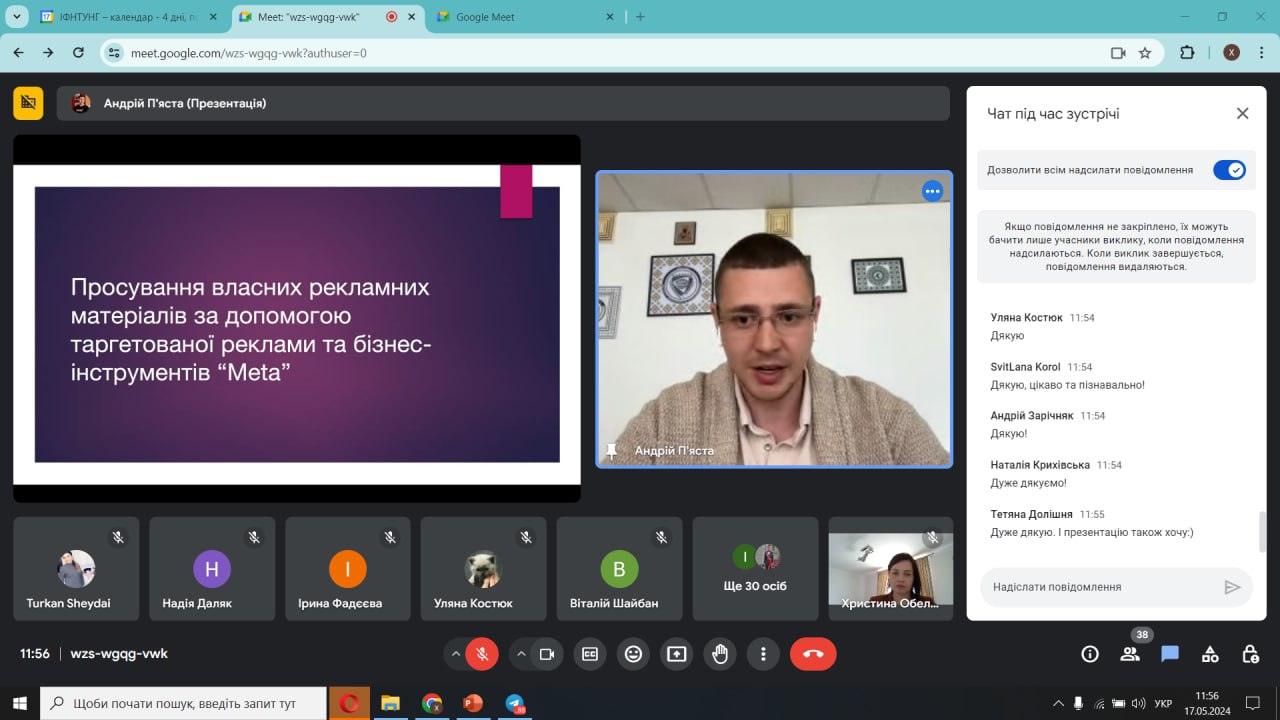1280x720 pixels.
Task: Open three-dot options on Андрій П'яста video
Action: tap(932, 191)
